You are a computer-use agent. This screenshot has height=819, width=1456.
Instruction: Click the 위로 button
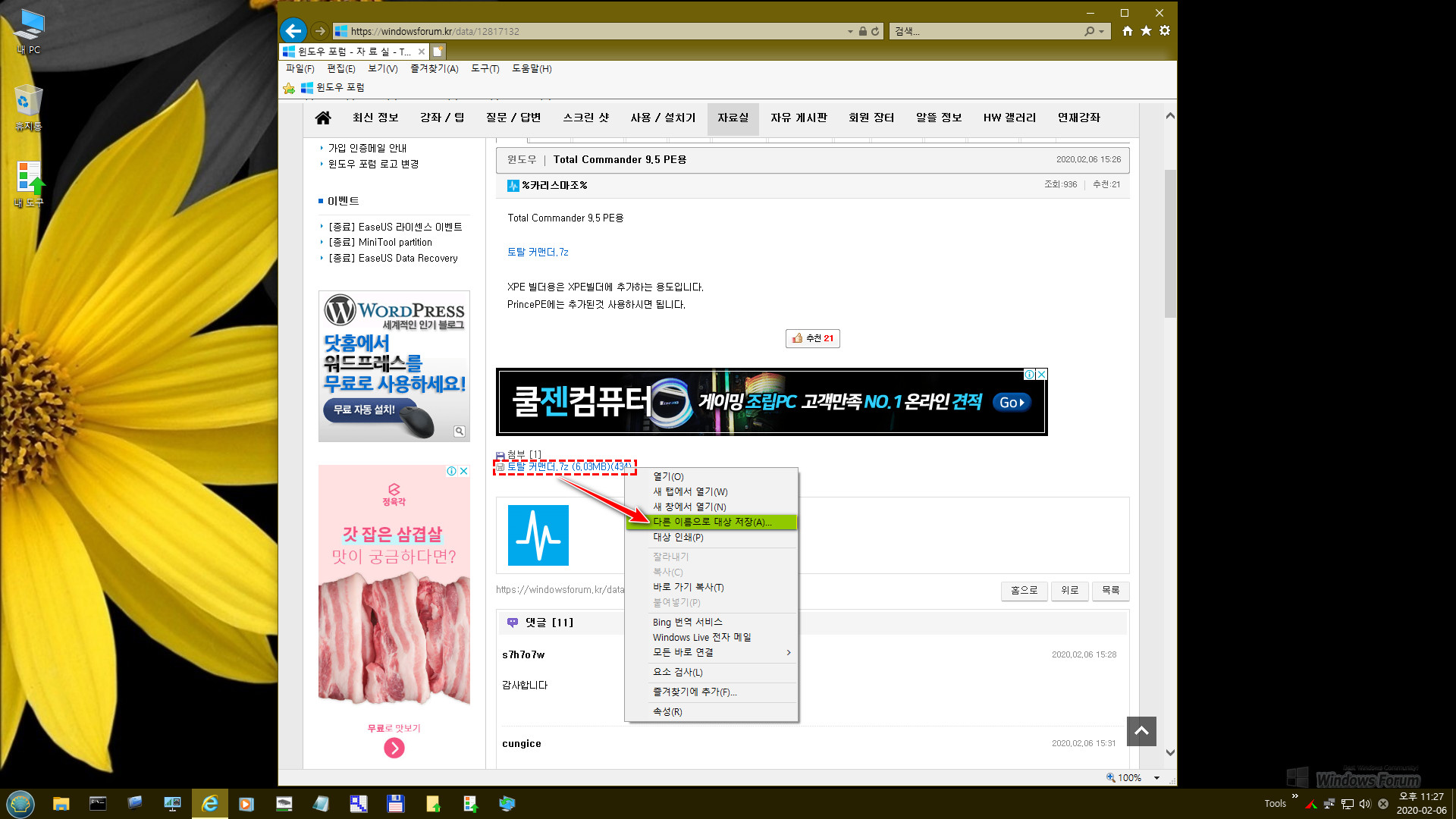[1070, 590]
